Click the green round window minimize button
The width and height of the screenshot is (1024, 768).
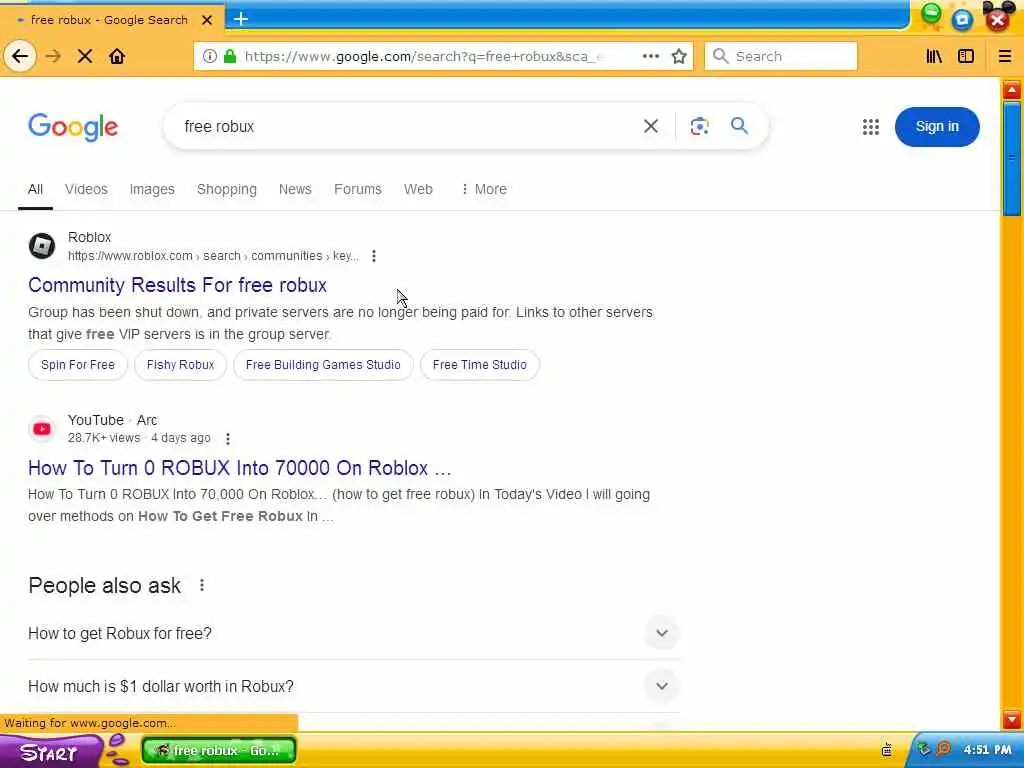[931, 14]
